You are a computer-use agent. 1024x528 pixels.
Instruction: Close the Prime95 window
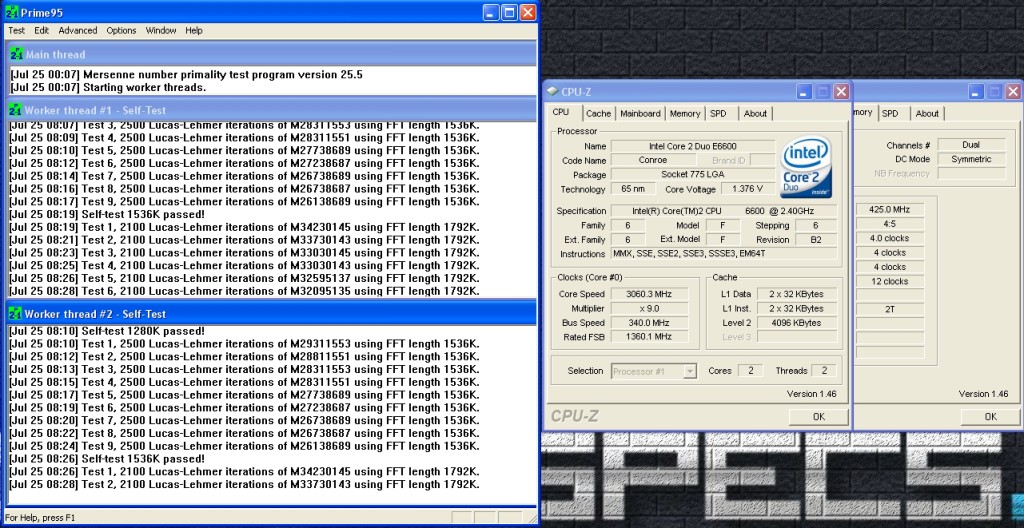pyautogui.click(x=527, y=12)
